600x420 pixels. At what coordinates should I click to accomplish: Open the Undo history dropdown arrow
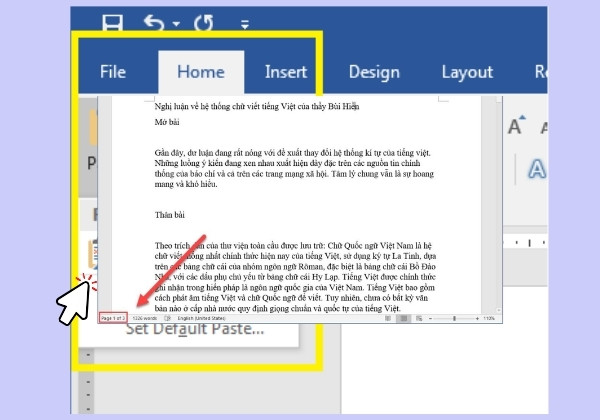click(176, 24)
